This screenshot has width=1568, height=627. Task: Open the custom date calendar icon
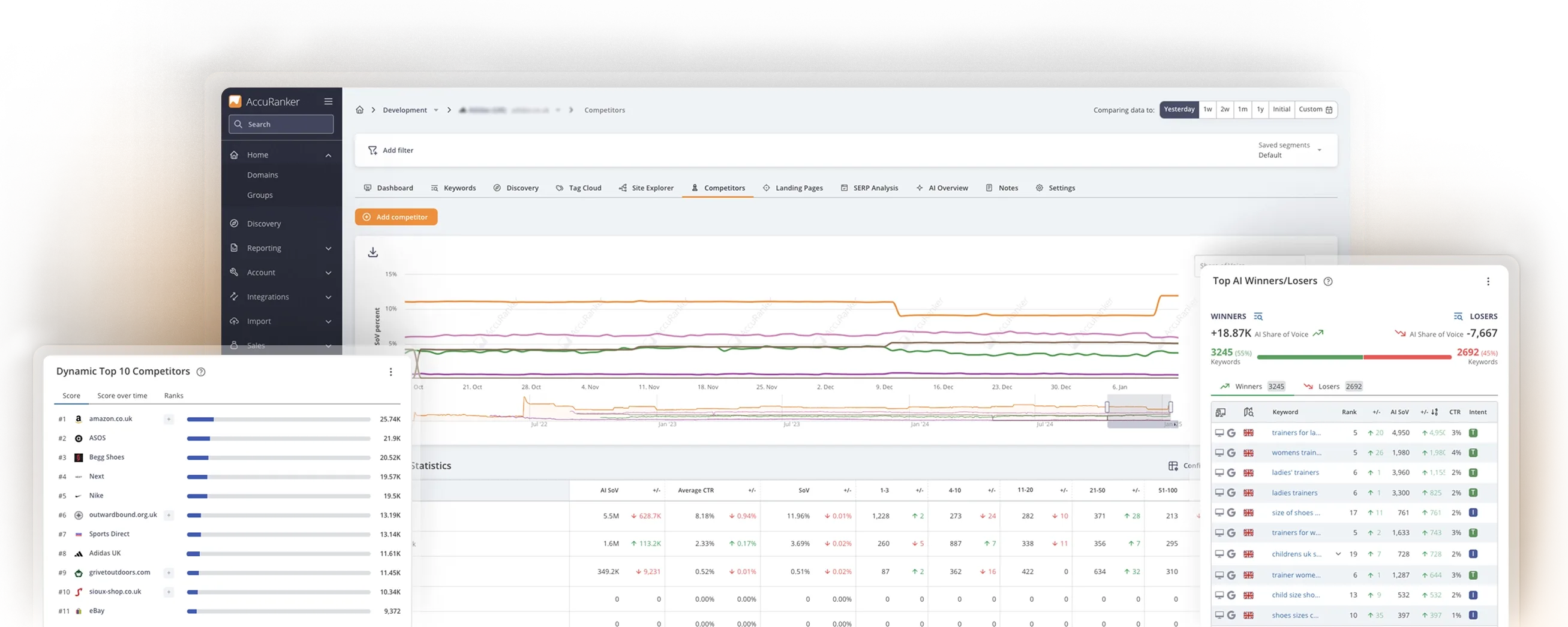click(x=1329, y=110)
